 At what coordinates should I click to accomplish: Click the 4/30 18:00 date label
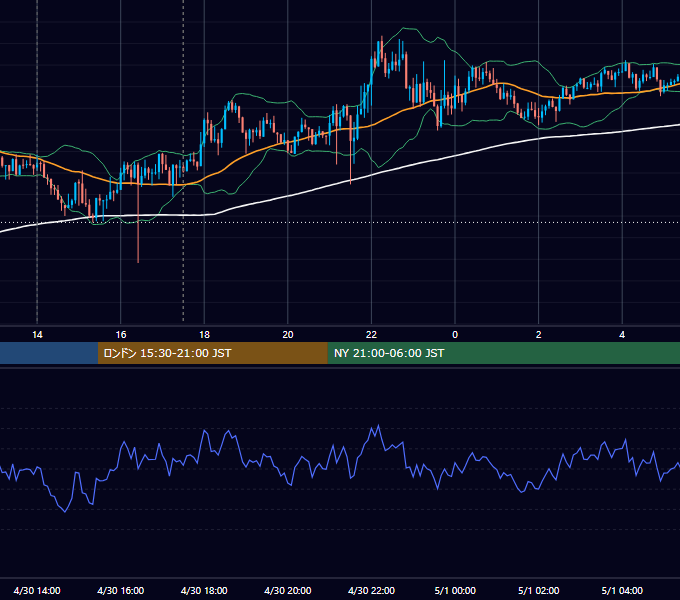[x=204, y=590]
